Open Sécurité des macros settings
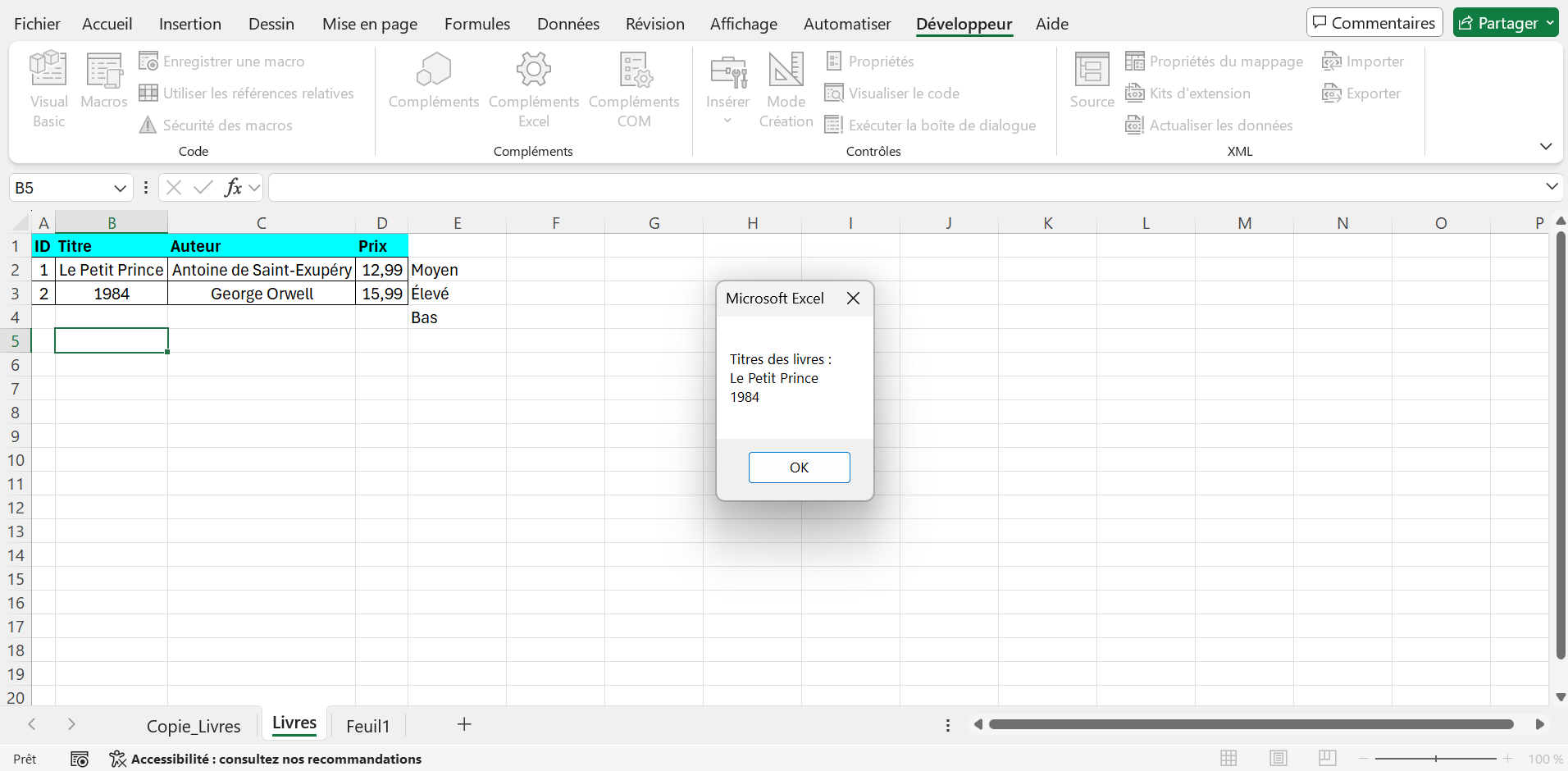 pyautogui.click(x=216, y=125)
